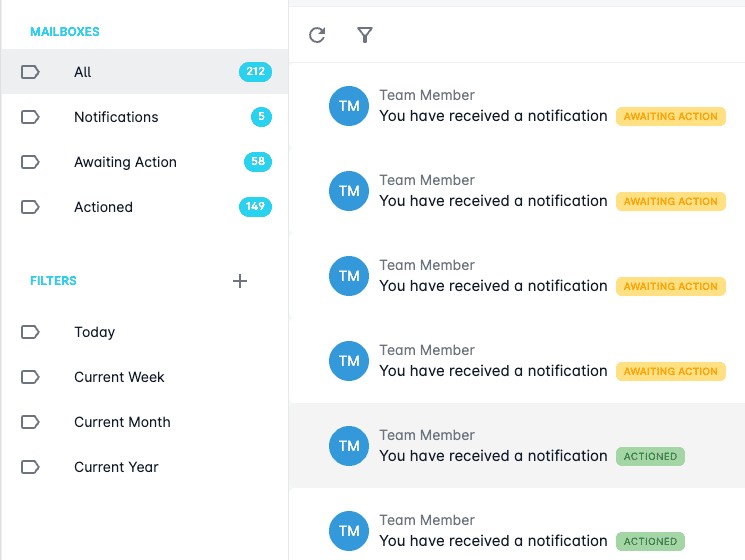This screenshot has width=745, height=560.
Task: Click Team Member sender name on first message
Action: 427,95
